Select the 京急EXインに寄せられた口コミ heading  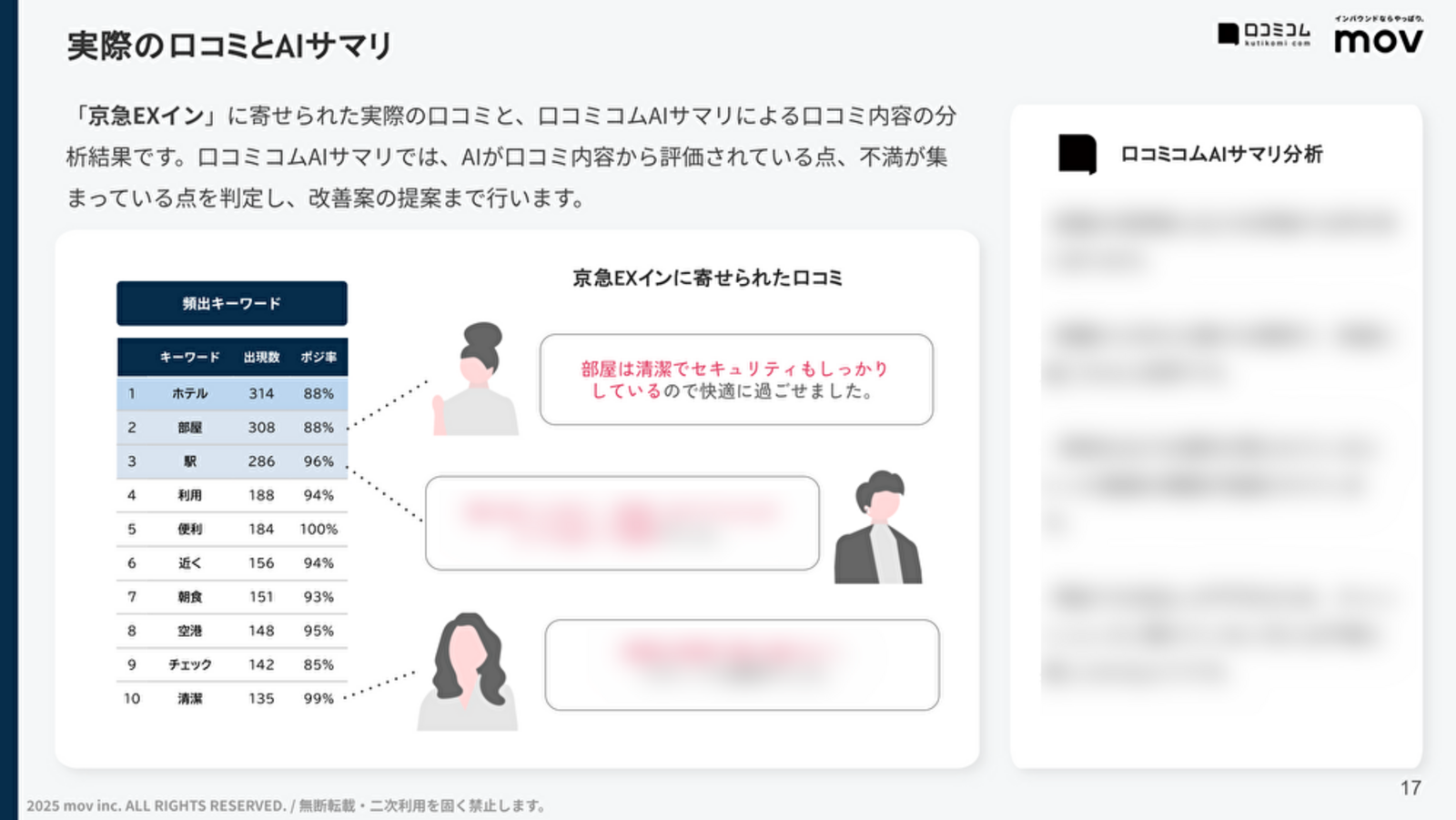(707, 278)
